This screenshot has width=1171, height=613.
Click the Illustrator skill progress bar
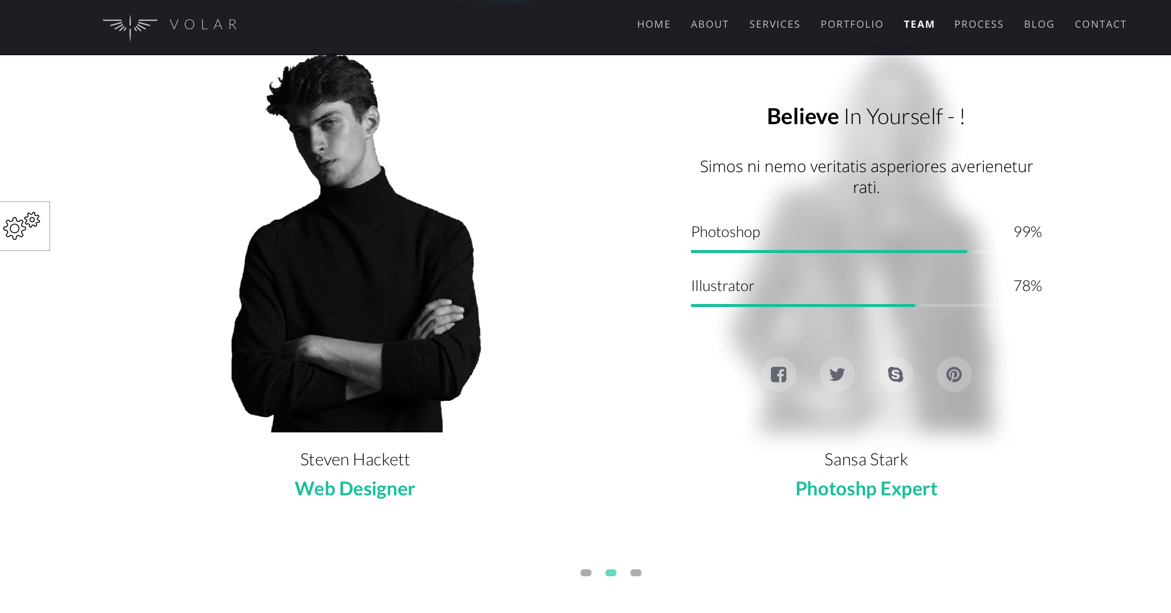(x=842, y=305)
